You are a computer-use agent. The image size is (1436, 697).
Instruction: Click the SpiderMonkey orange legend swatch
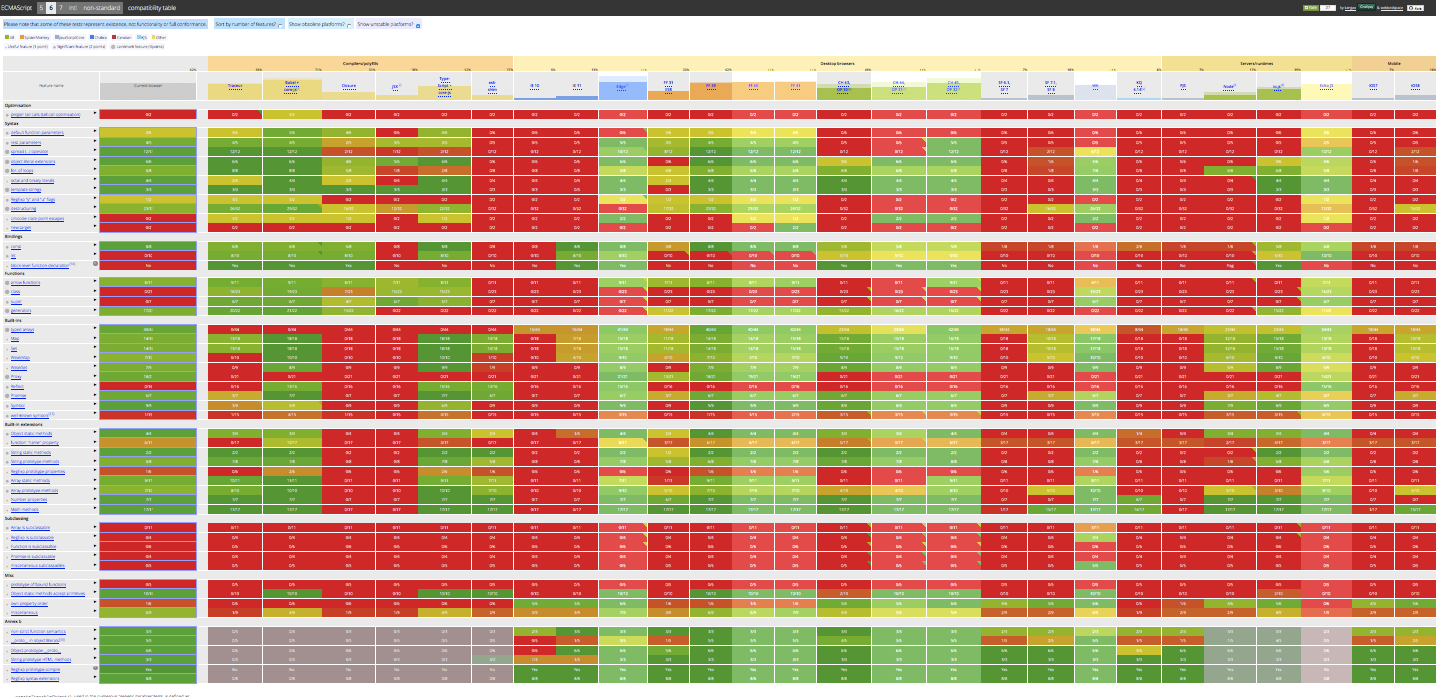tap(22, 37)
